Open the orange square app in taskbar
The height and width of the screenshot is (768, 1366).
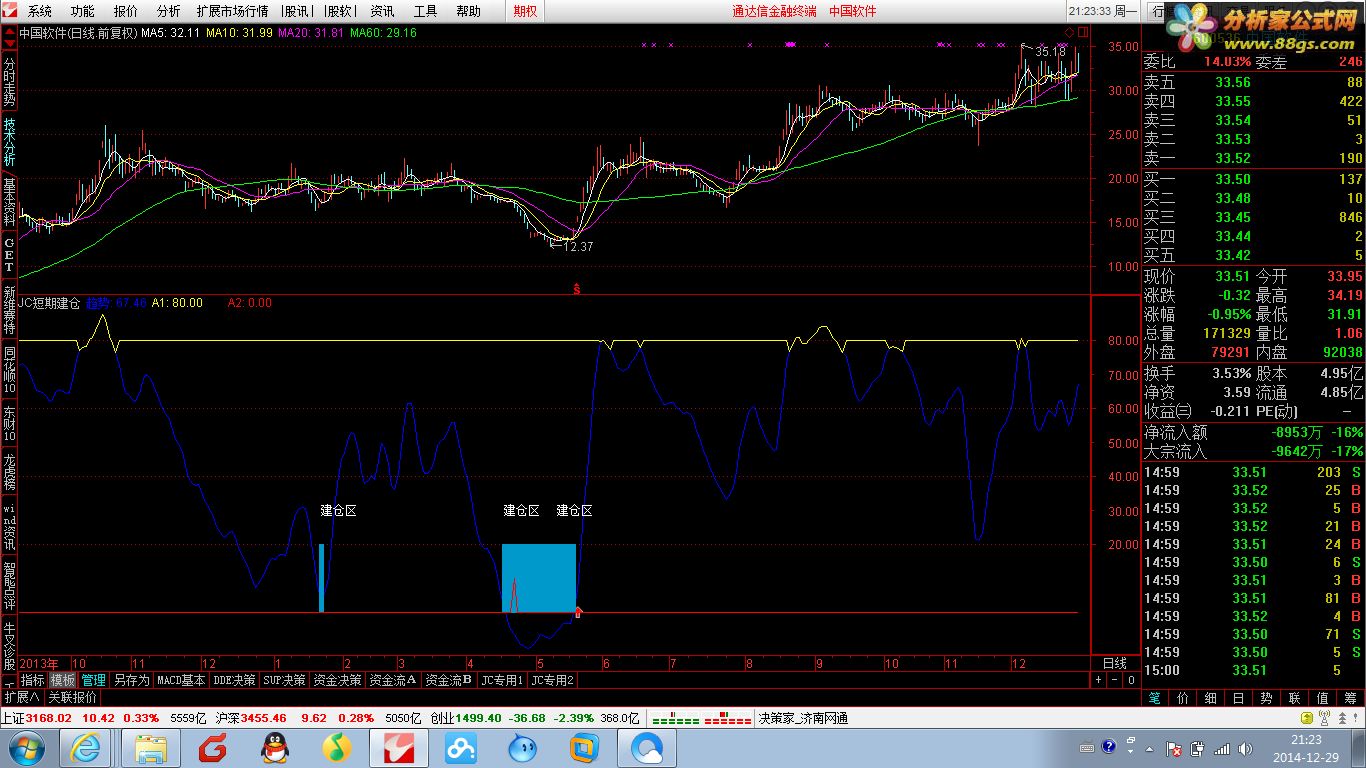click(x=585, y=748)
